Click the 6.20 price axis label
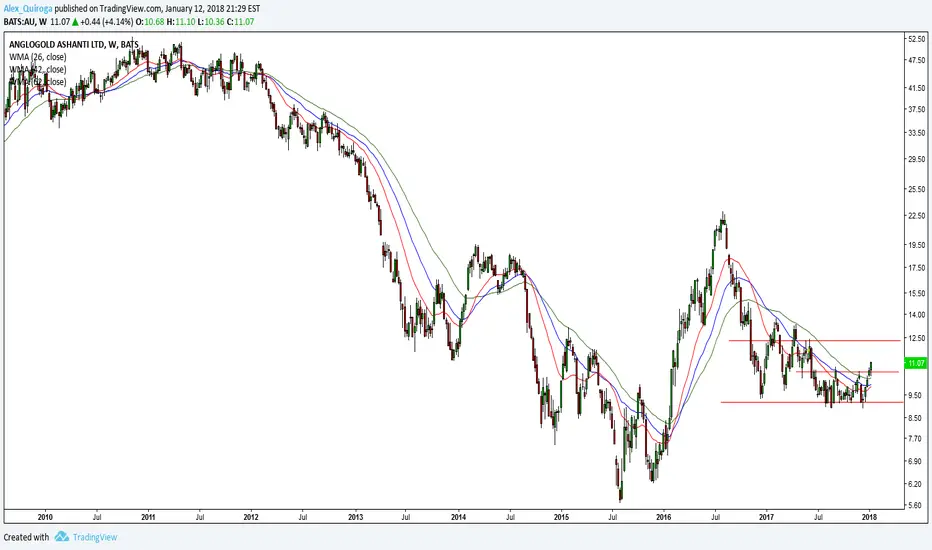Image resolution: width=932 pixels, height=550 pixels. (x=914, y=484)
